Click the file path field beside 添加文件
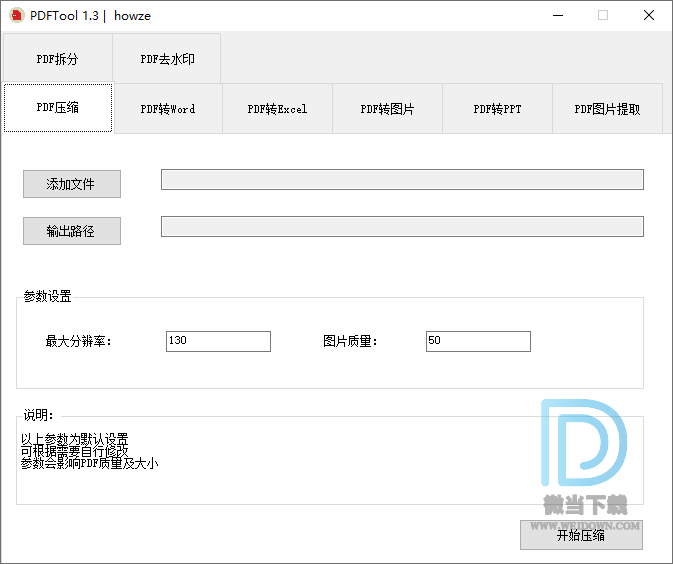Screen dimensions: 673x564 (402, 180)
